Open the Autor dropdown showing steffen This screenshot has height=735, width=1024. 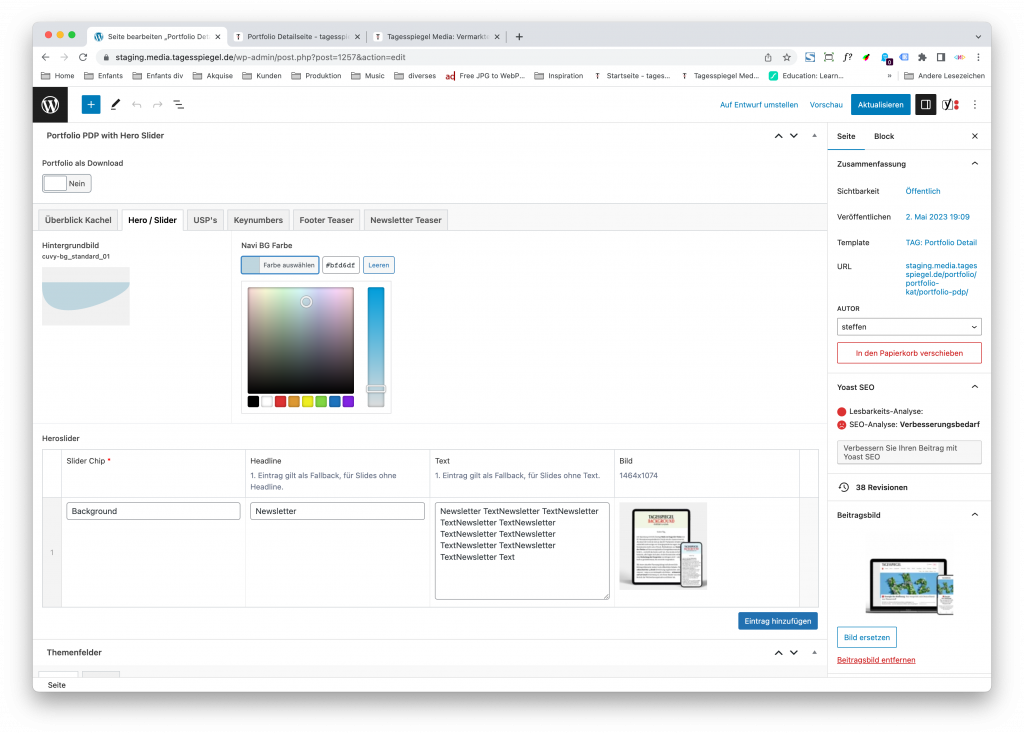(x=908, y=327)
